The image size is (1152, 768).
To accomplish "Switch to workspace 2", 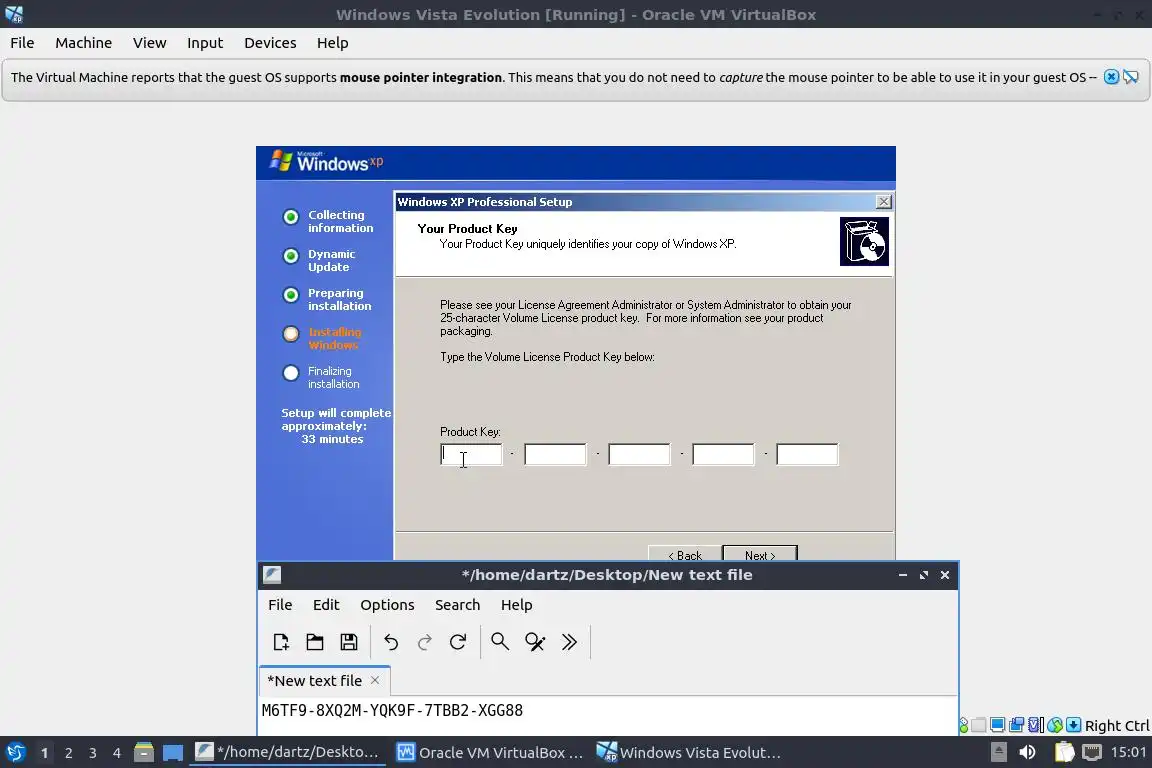I will click(68, 753).
